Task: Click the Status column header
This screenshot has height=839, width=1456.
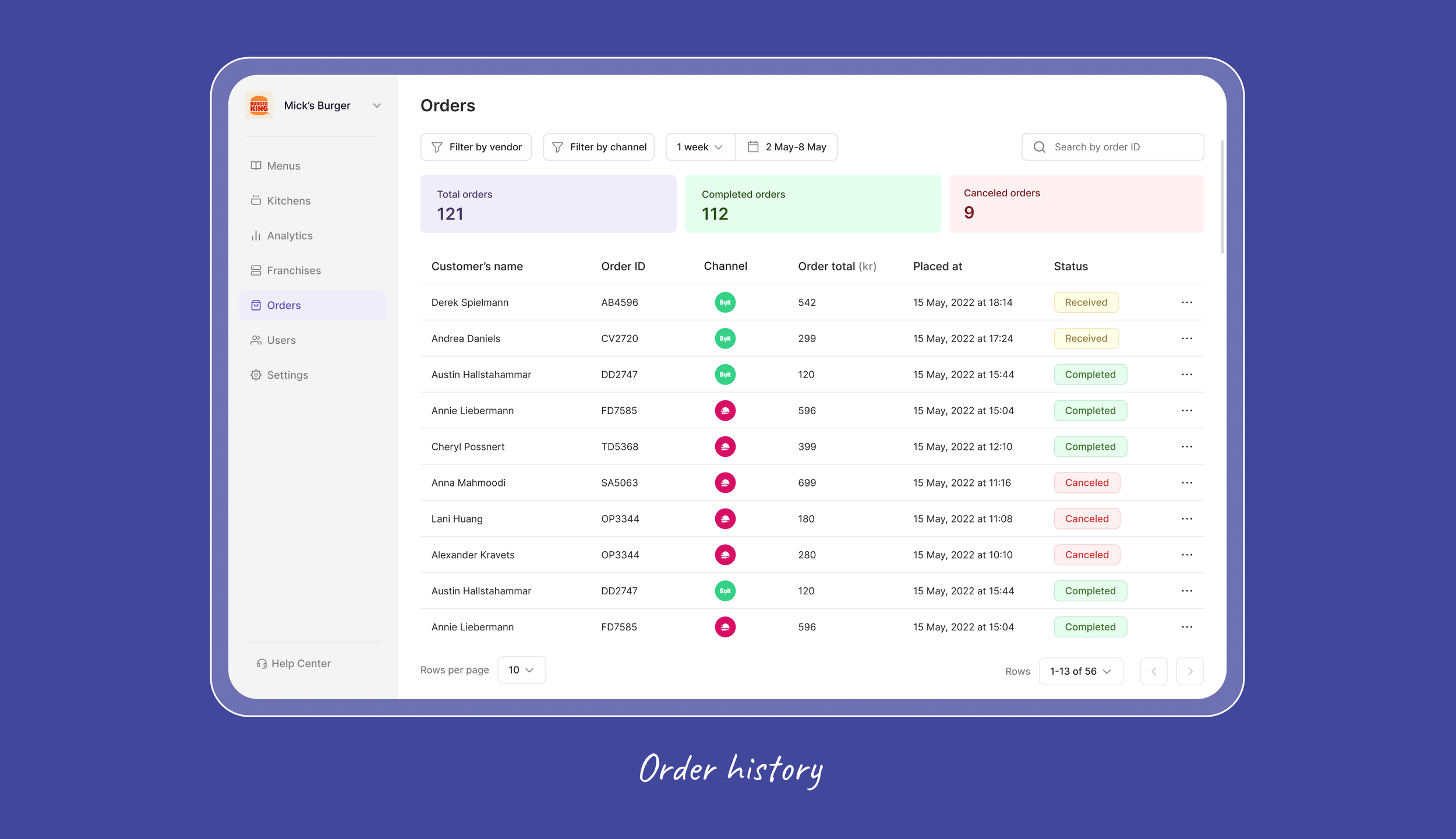Action: click(x=1070, y=266)
